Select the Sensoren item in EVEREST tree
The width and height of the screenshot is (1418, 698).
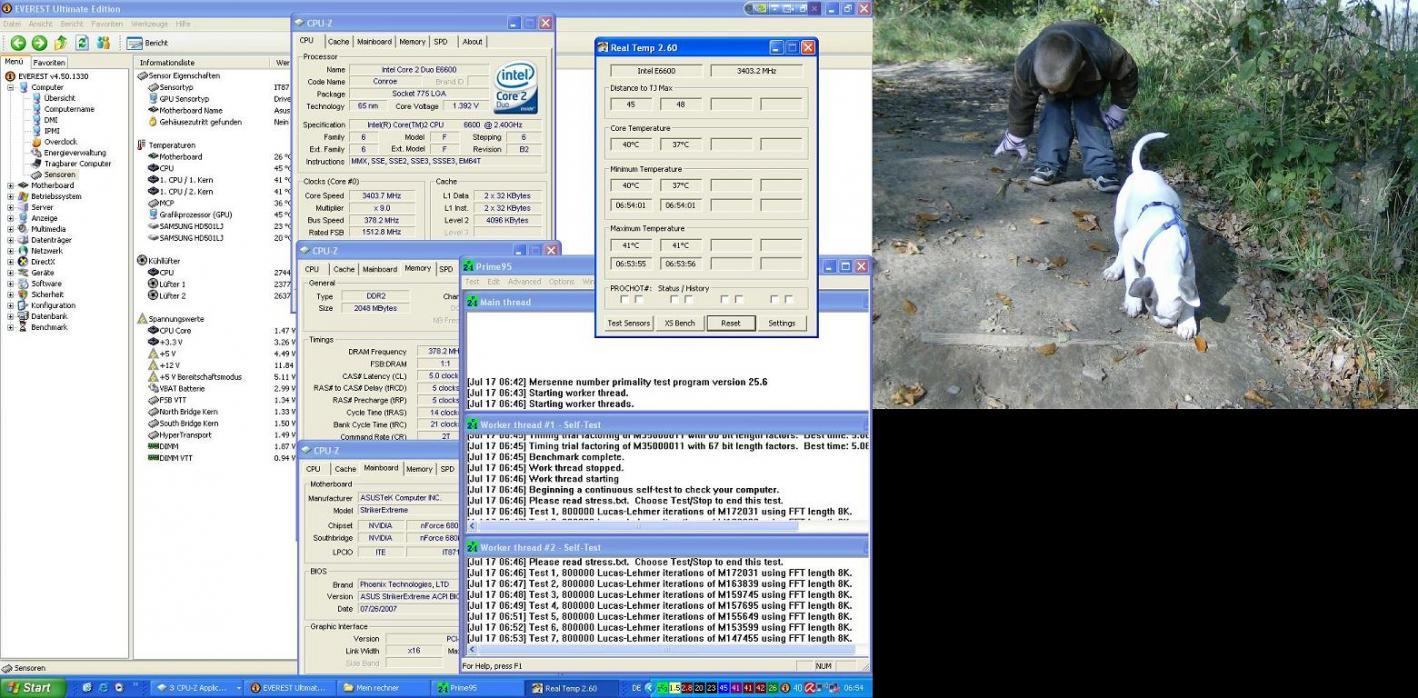pos(53,175)
